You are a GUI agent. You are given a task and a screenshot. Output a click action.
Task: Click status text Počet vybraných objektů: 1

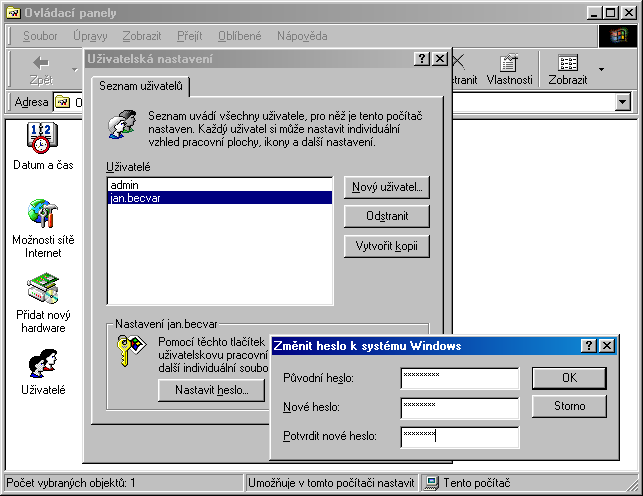point(71,483)
